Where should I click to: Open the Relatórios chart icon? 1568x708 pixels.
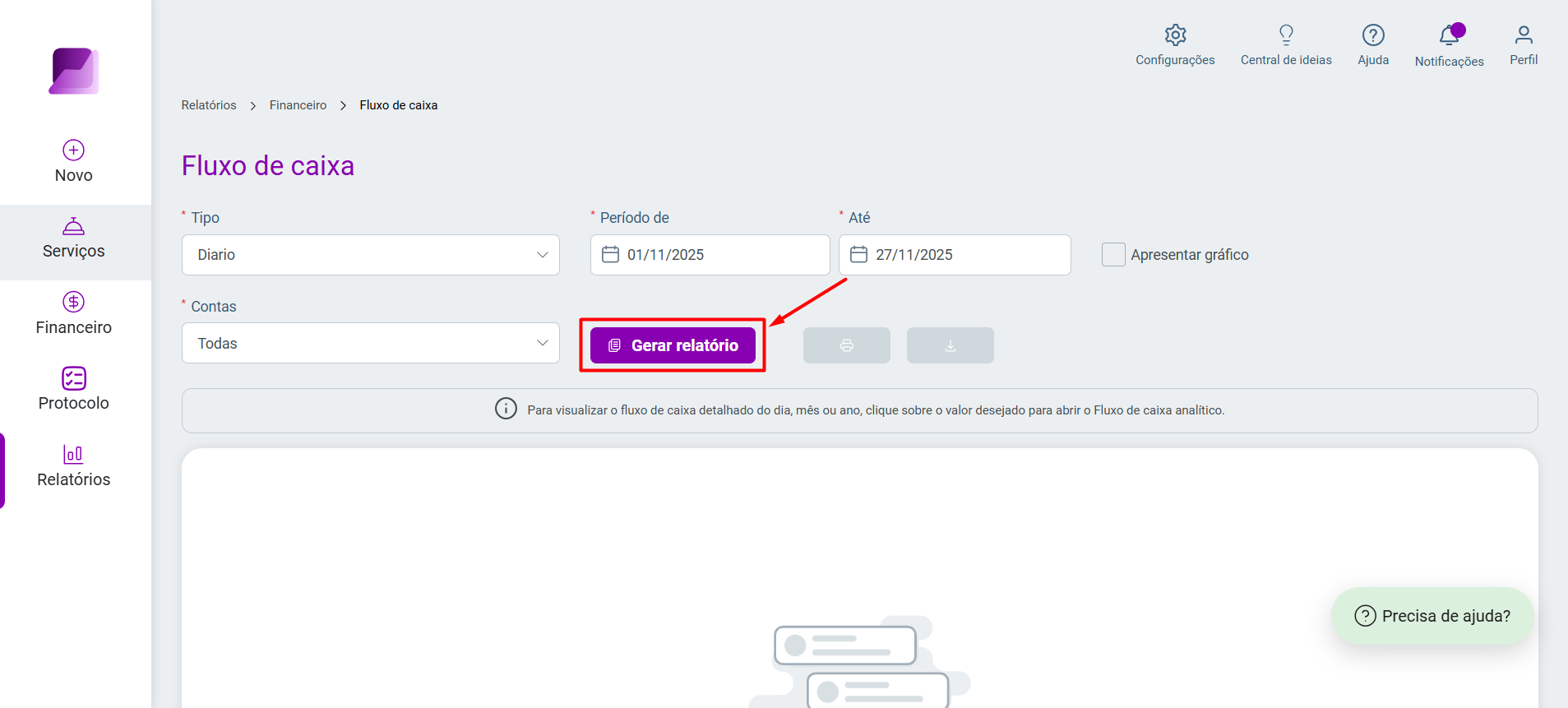click(x=73, y=454)
